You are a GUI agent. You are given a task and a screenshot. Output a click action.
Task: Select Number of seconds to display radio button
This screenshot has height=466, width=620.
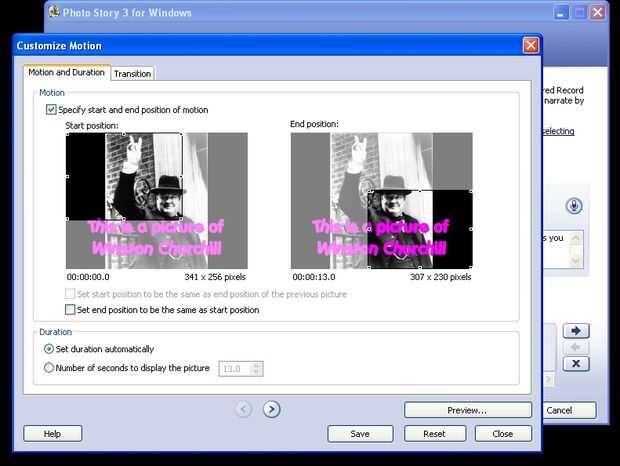coord(49,368)
